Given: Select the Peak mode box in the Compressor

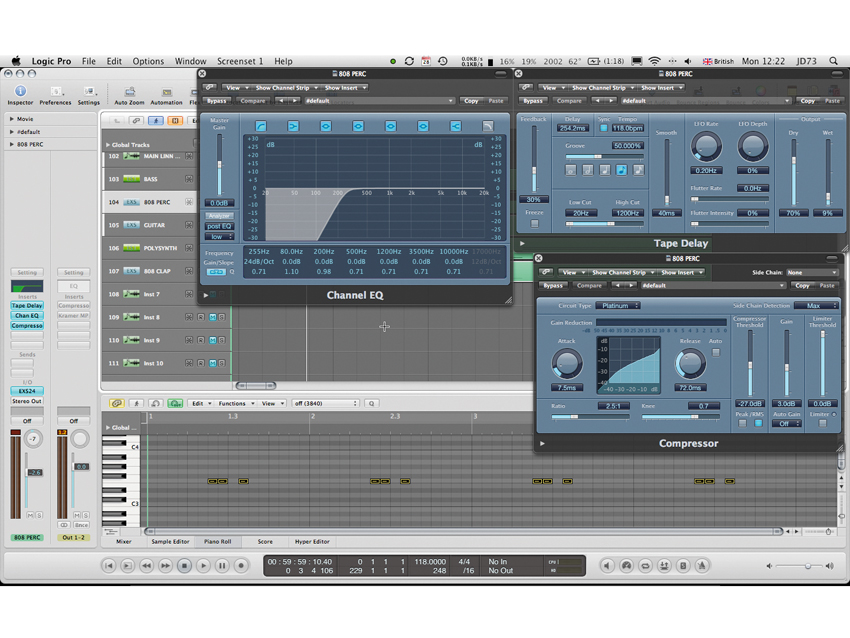Looking at the screenshot, I should (x=742, y=423).
